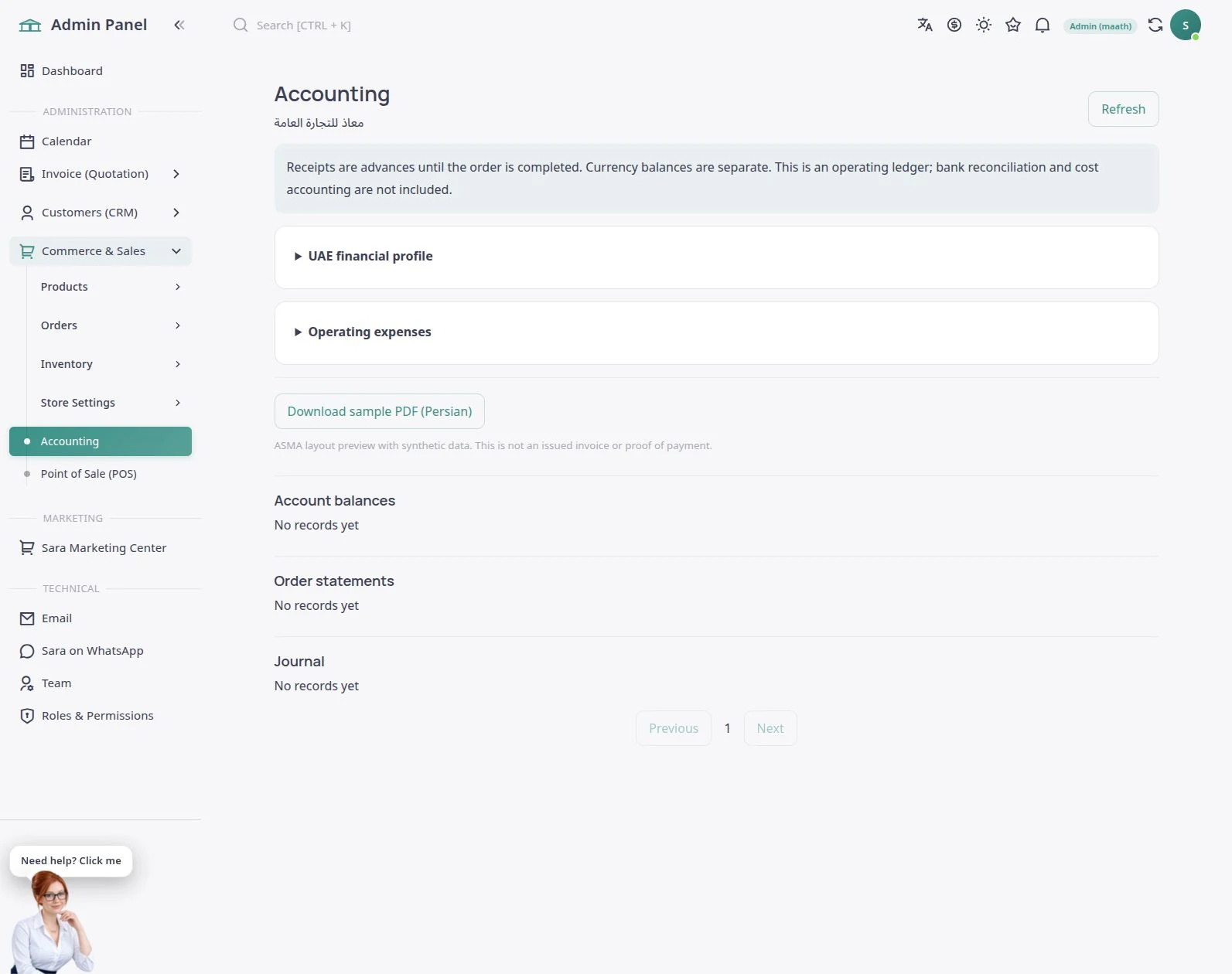Screen dimensions: 1232x974
Task: Open the Team menu item
Action: click(101, 683)
